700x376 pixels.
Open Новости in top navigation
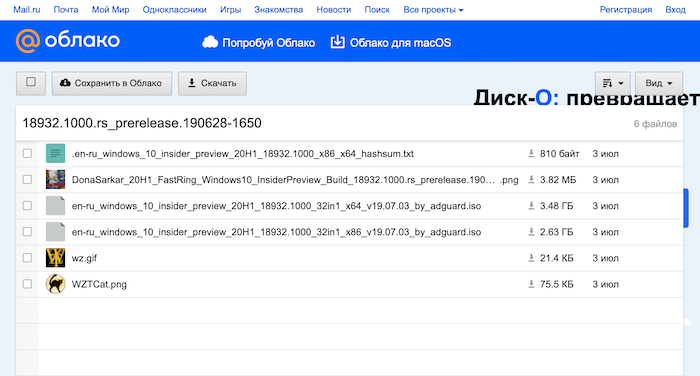[333, 9]
